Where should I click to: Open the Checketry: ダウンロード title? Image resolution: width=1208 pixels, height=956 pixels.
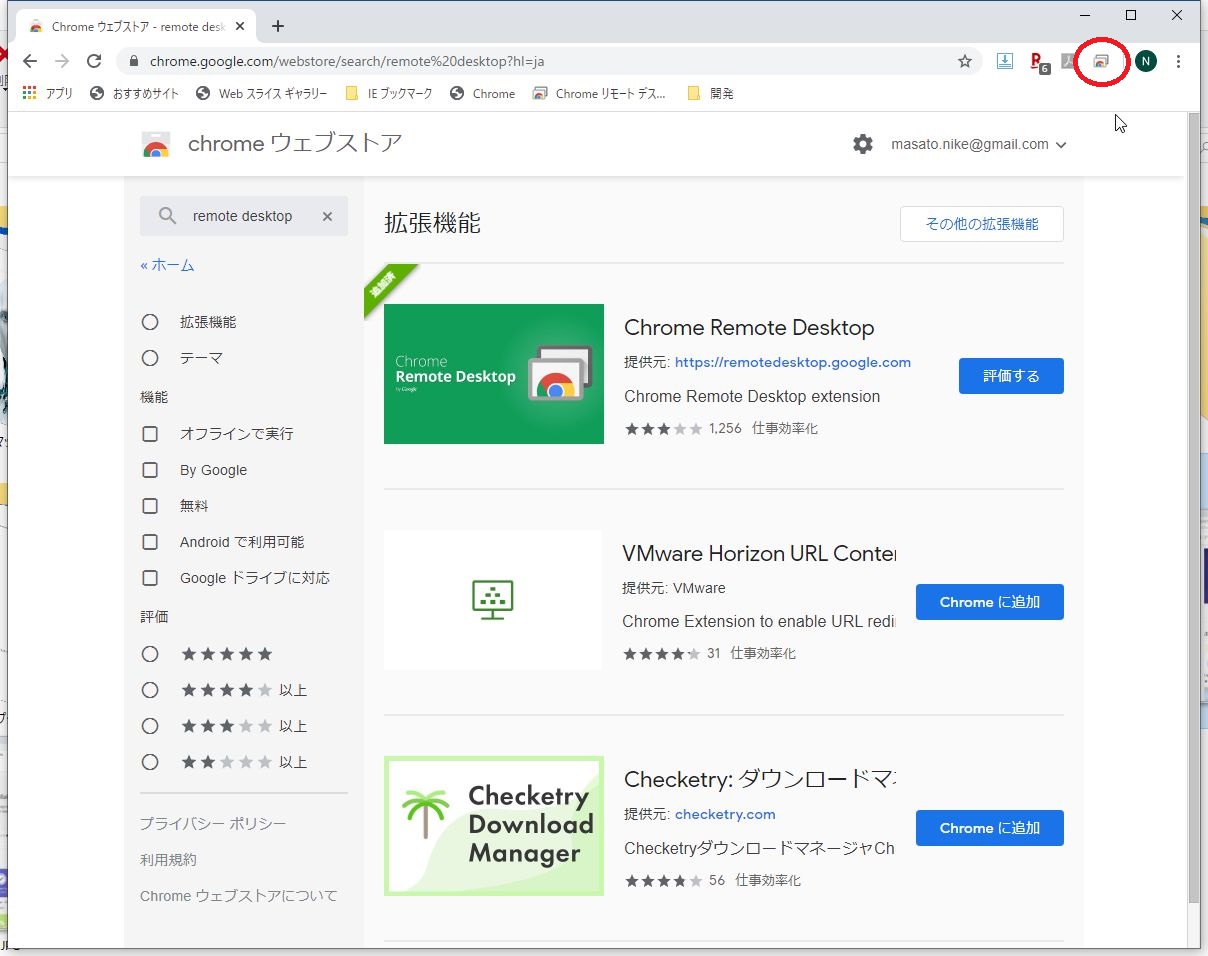click(x=760, y=780)
